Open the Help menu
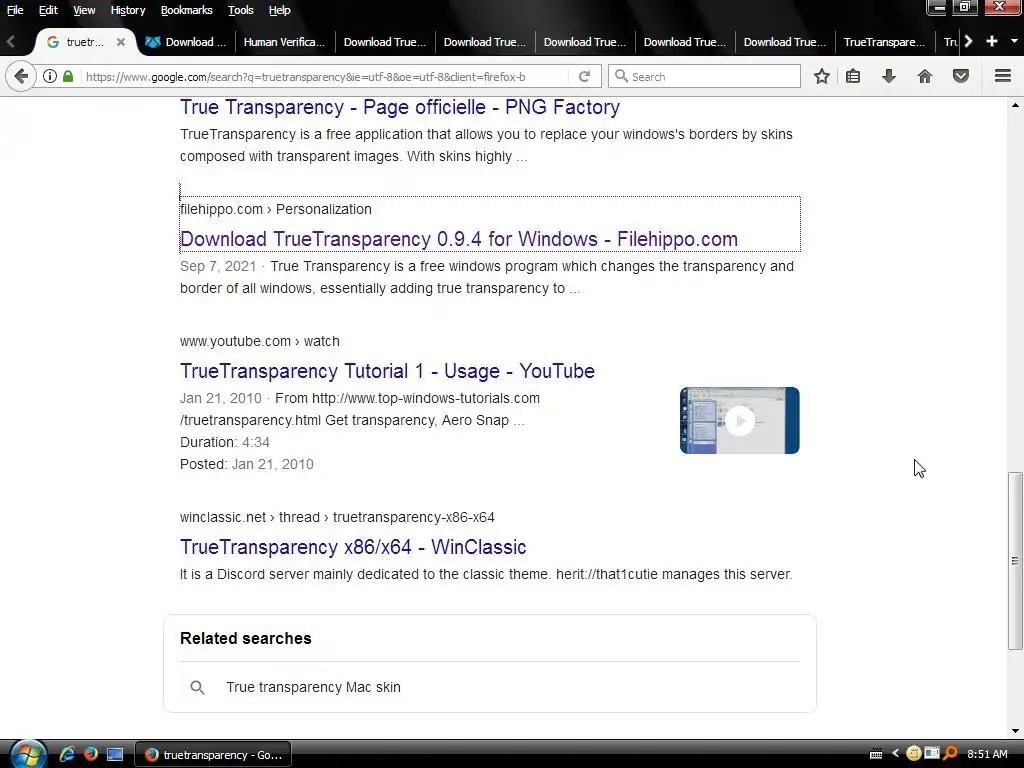Image resolution: width=1024 pixels, height=768 pixels. (280, 10)
